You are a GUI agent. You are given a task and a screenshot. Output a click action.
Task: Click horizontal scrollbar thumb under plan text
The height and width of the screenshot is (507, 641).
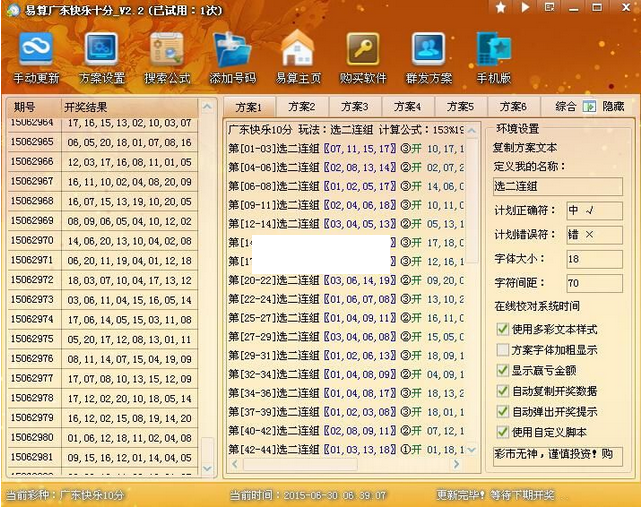coord(300,464)
